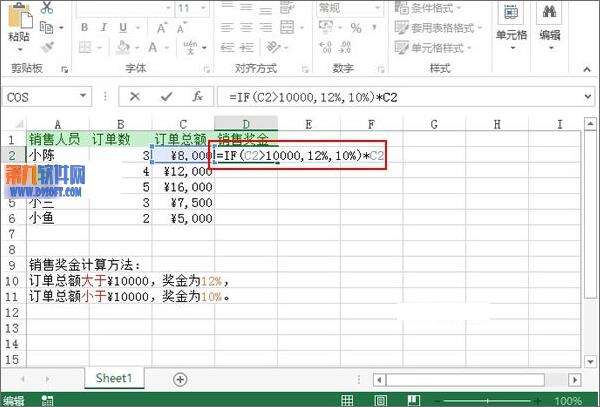The image size is (600, 407).
Task: Click the Paste (粘贴) clipboard icon
Action: 20,15
